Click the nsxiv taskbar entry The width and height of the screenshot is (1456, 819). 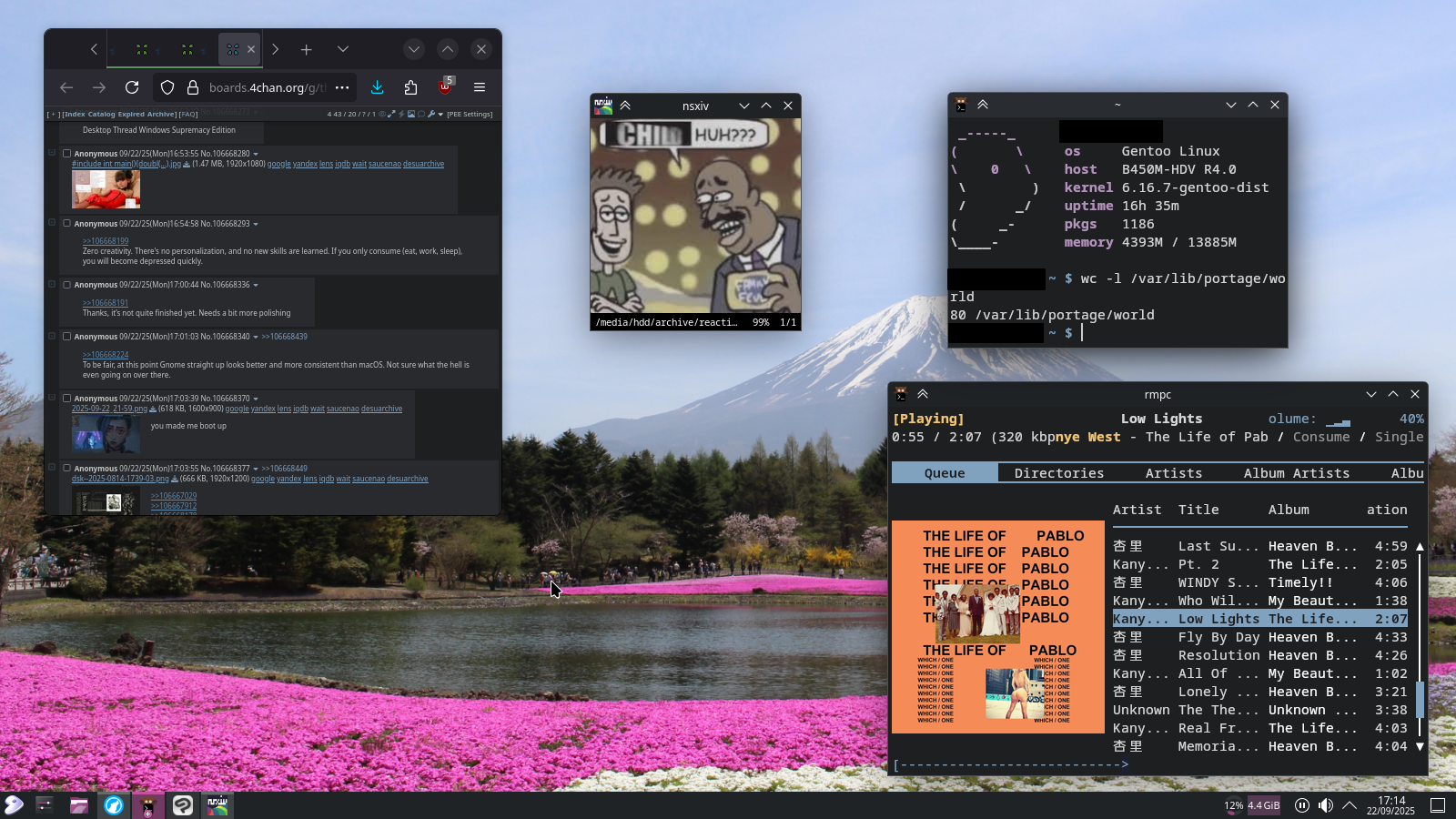(217, 804)
